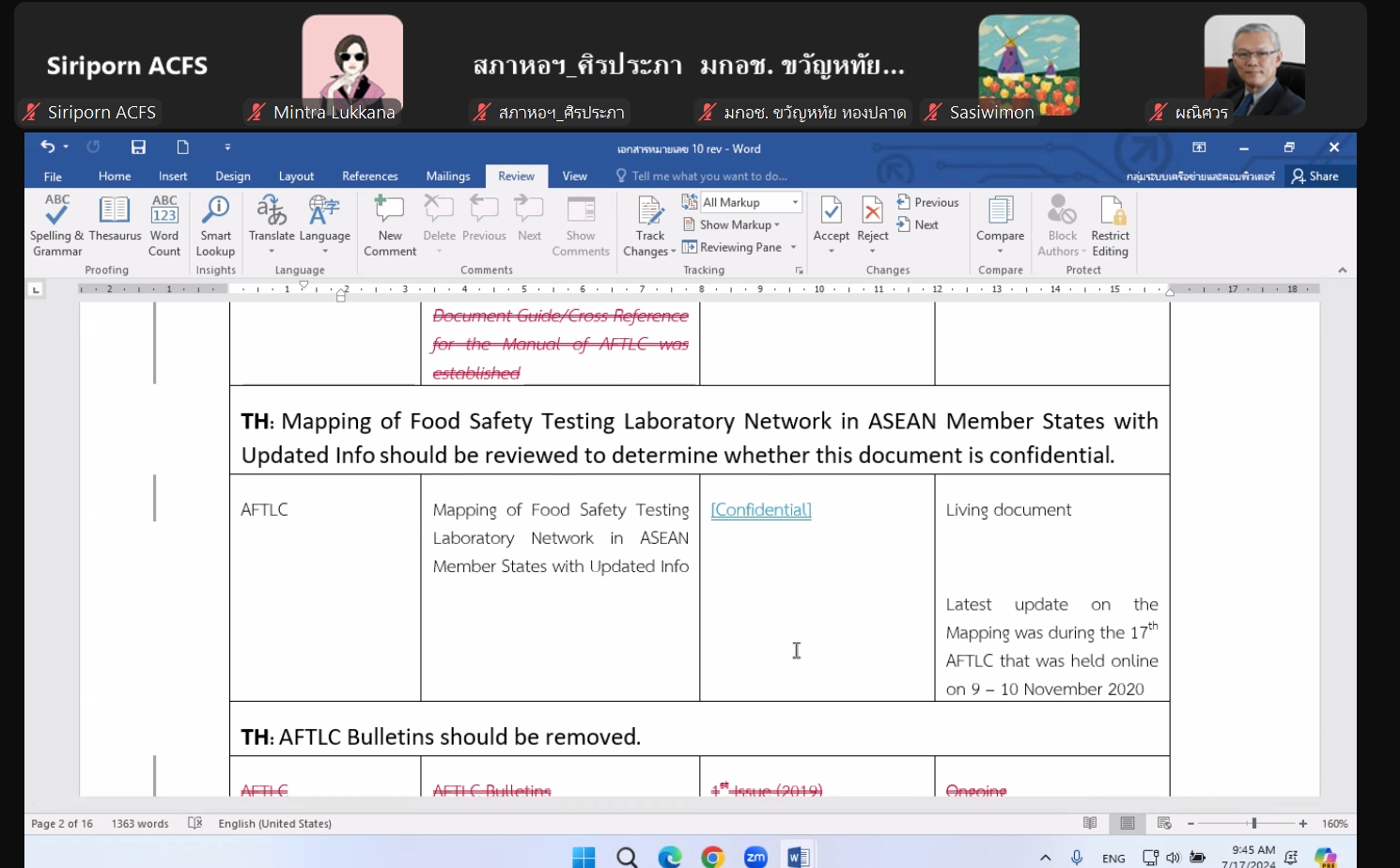Image resolution: width=1400 pixels, height=868 pixels.
Task: Toggle Track Changes on or off
Action: (x=649, y=216)
